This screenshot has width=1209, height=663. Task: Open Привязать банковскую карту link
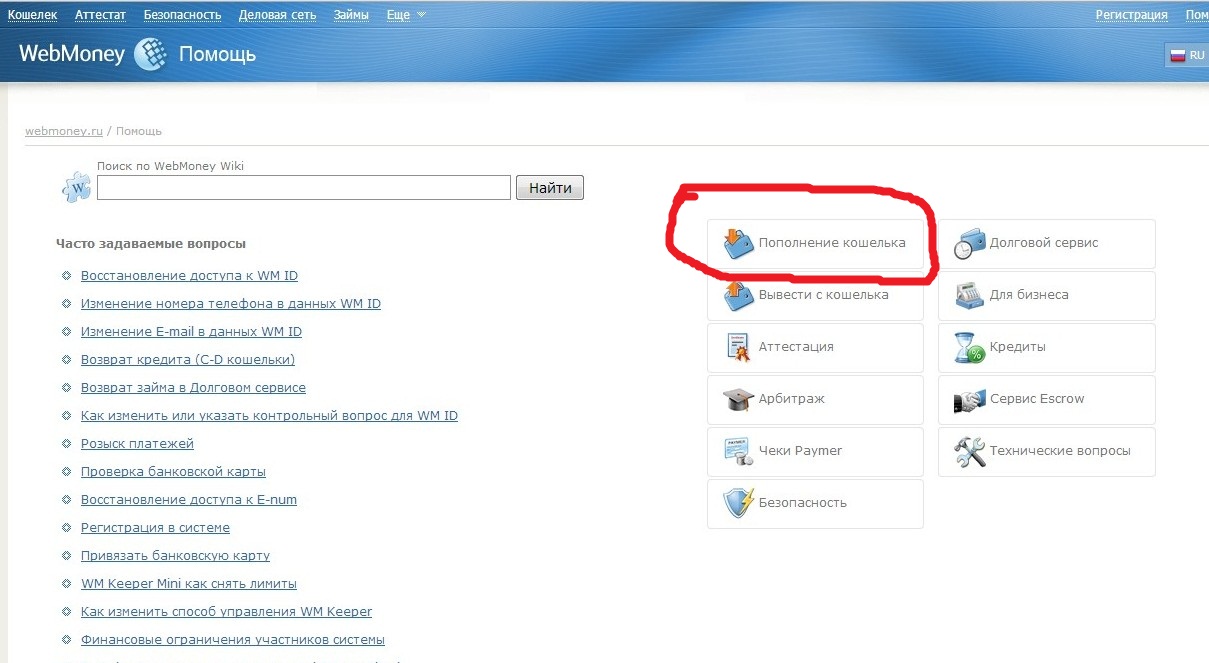click(175, 556)
